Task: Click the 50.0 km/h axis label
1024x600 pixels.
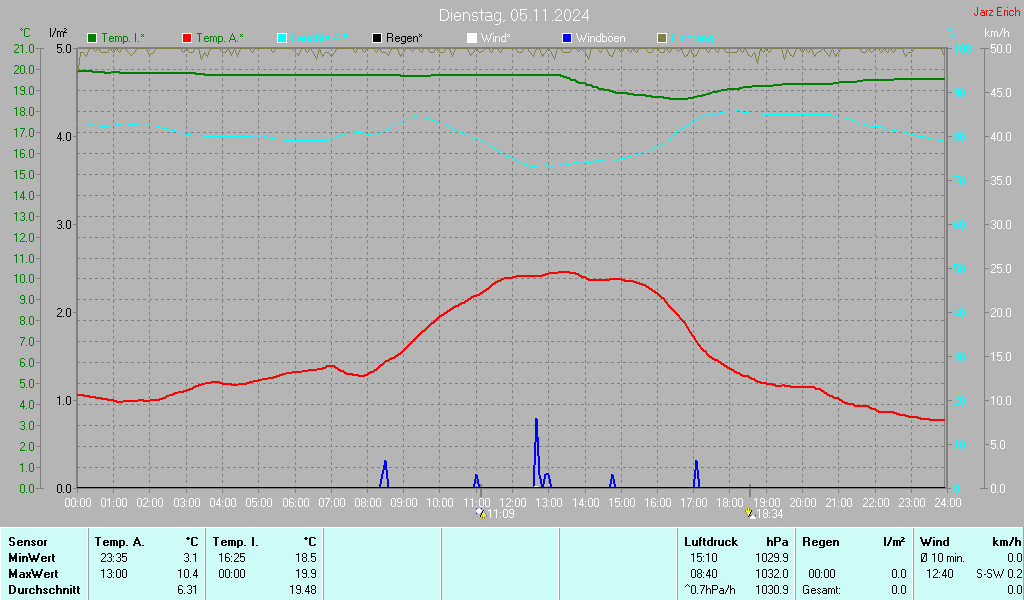Action: [x=1001, y=49]
